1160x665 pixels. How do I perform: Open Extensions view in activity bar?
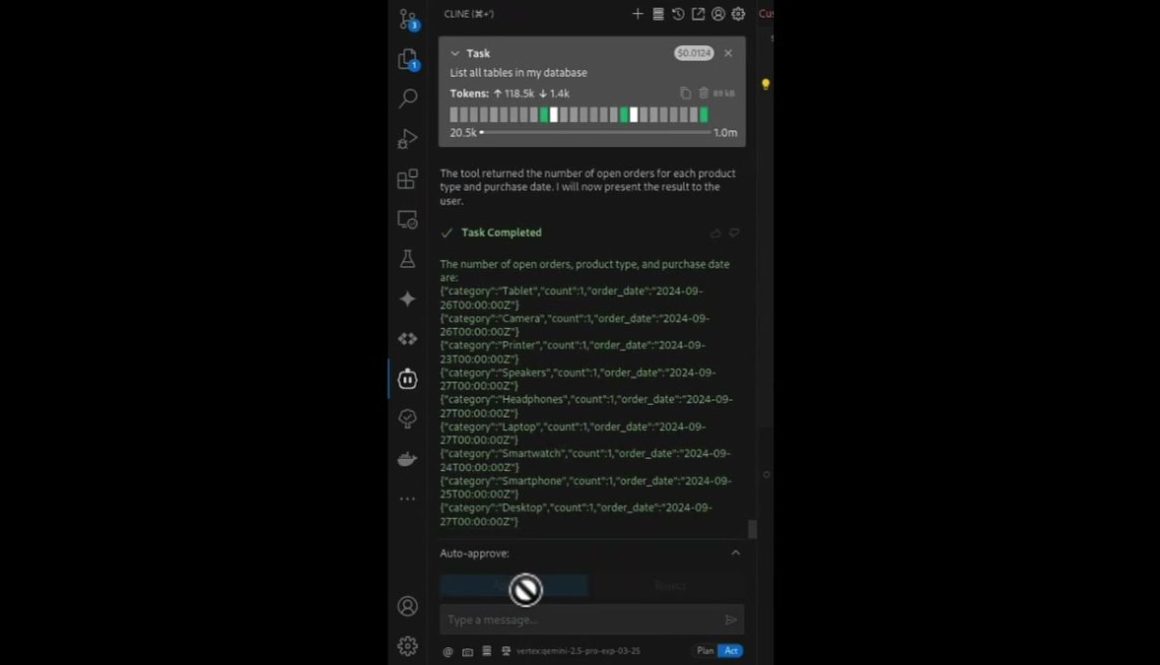(x=408, y=179)
